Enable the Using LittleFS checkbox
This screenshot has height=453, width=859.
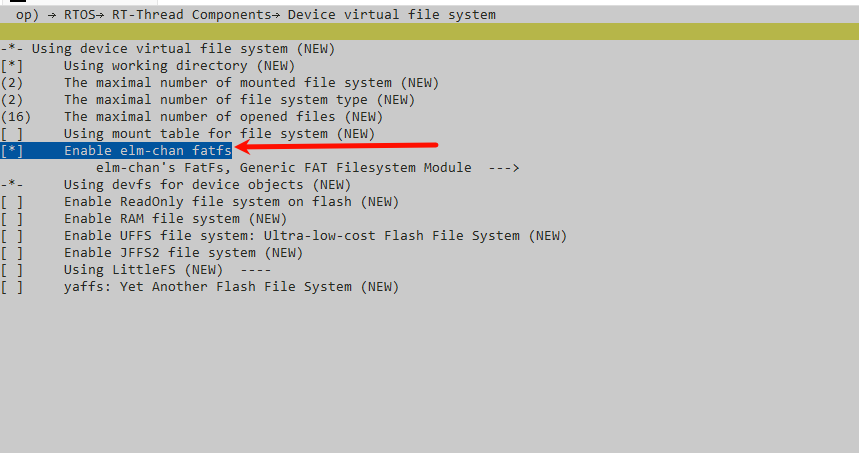click(12, 269)
